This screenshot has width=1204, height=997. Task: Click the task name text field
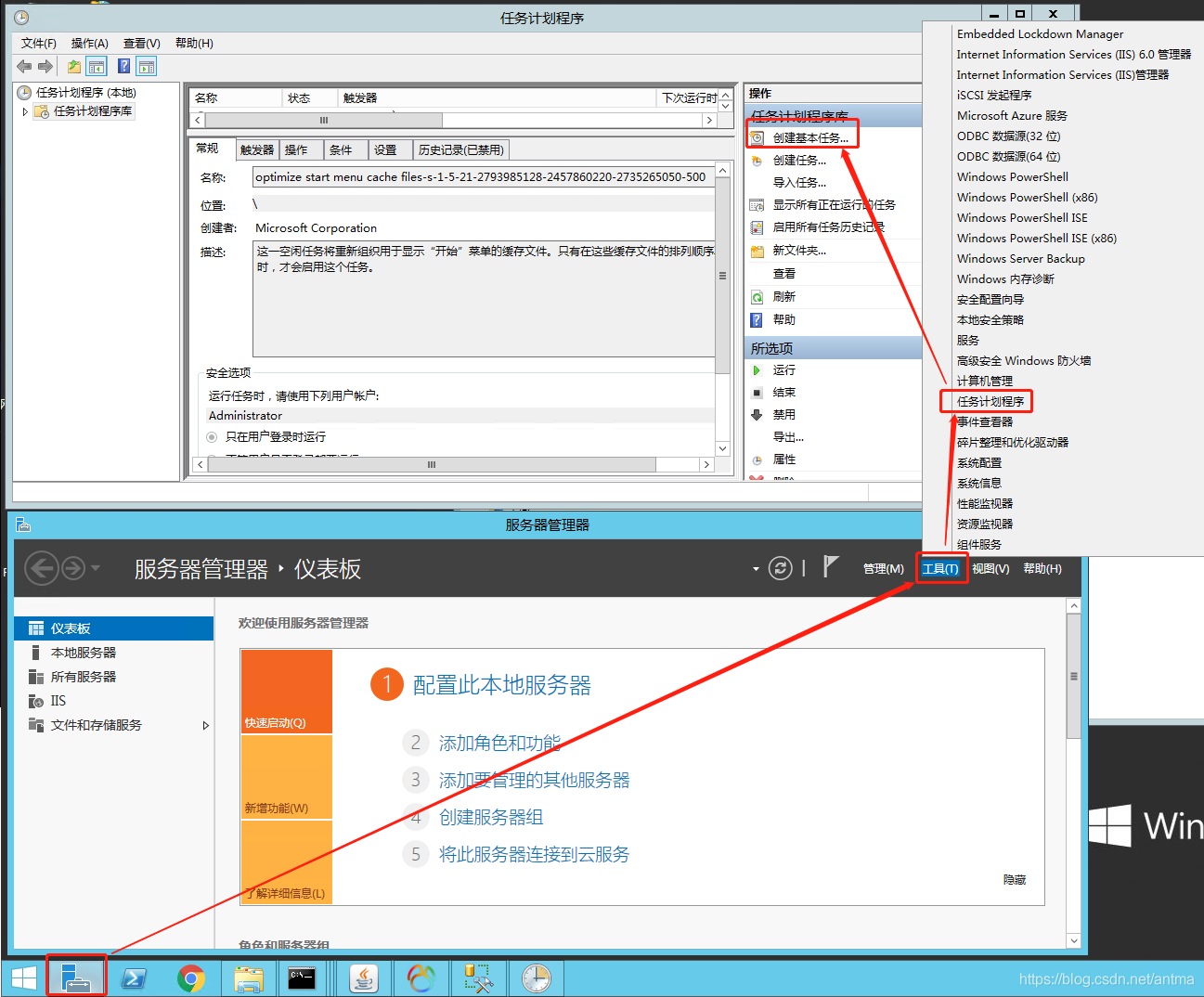click(483, 177)
